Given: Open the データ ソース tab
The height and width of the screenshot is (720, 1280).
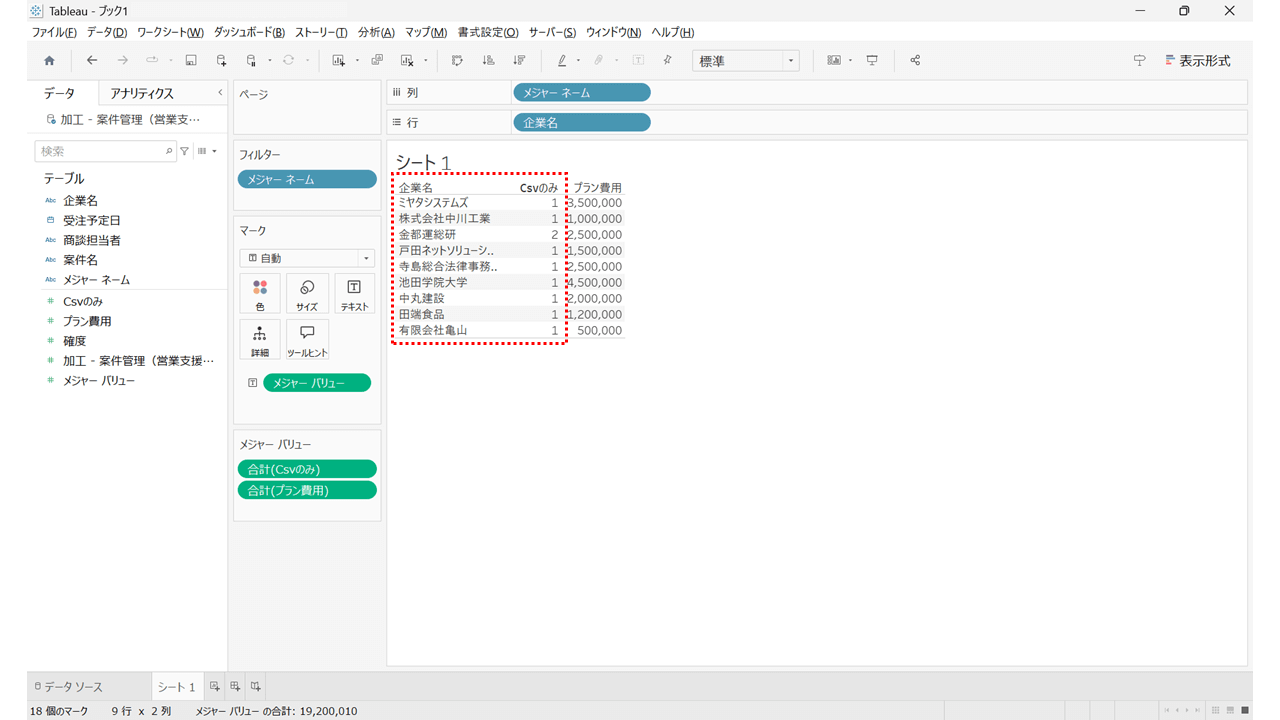Looking at the screenshot, I should (67, 687).
